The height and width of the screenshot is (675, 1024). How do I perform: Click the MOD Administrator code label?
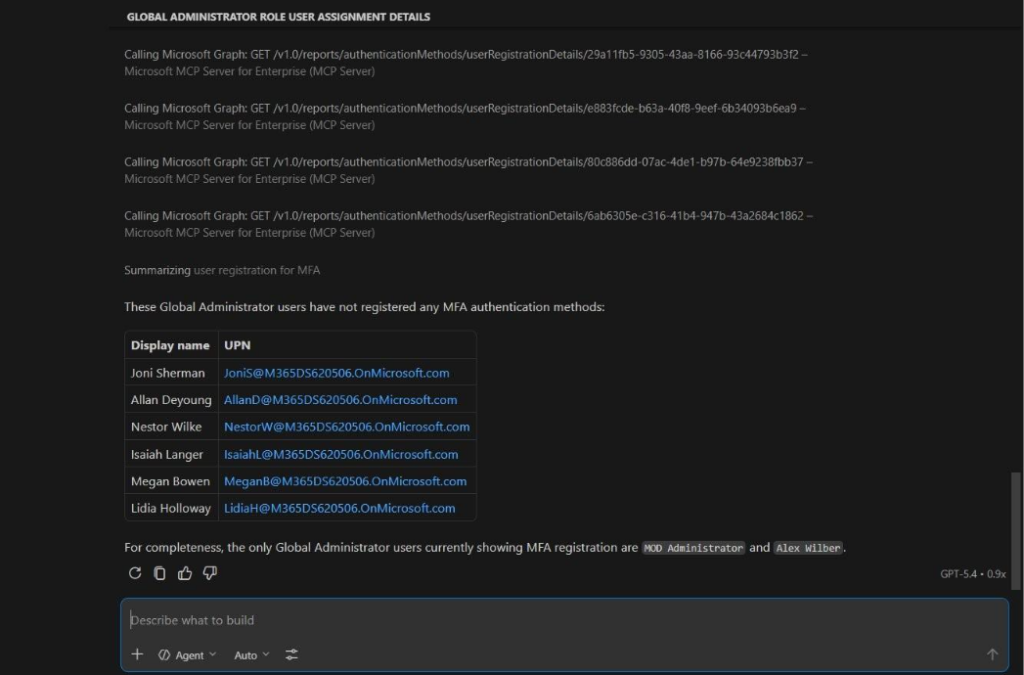pyautogui.click(x=693, y=548)
